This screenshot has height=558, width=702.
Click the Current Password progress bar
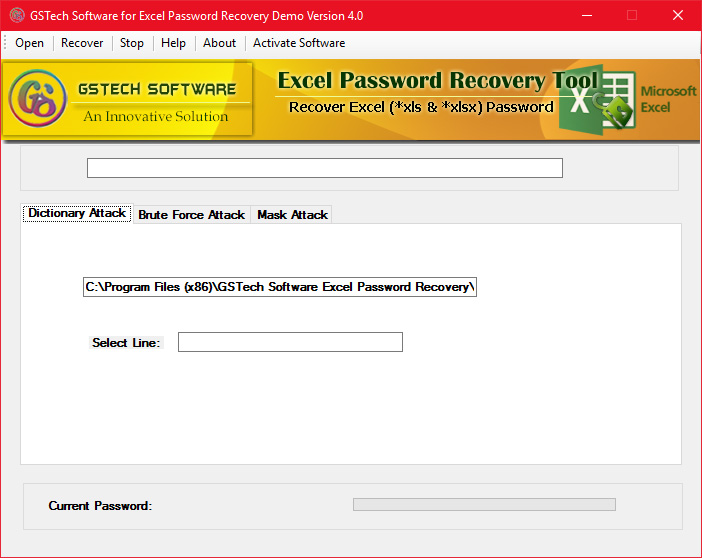click(x=484, y=505)
